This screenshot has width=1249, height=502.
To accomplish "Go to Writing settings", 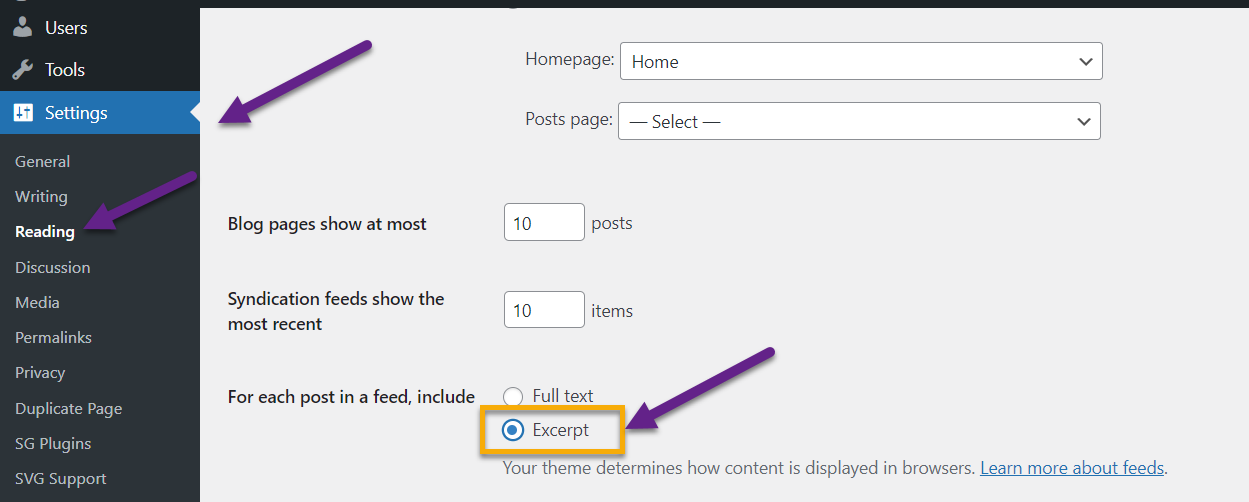I will tap(41, 196).
